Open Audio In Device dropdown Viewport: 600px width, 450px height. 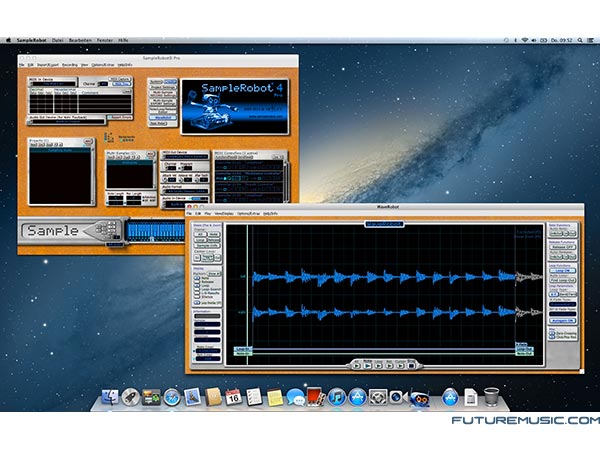[186, 204]
